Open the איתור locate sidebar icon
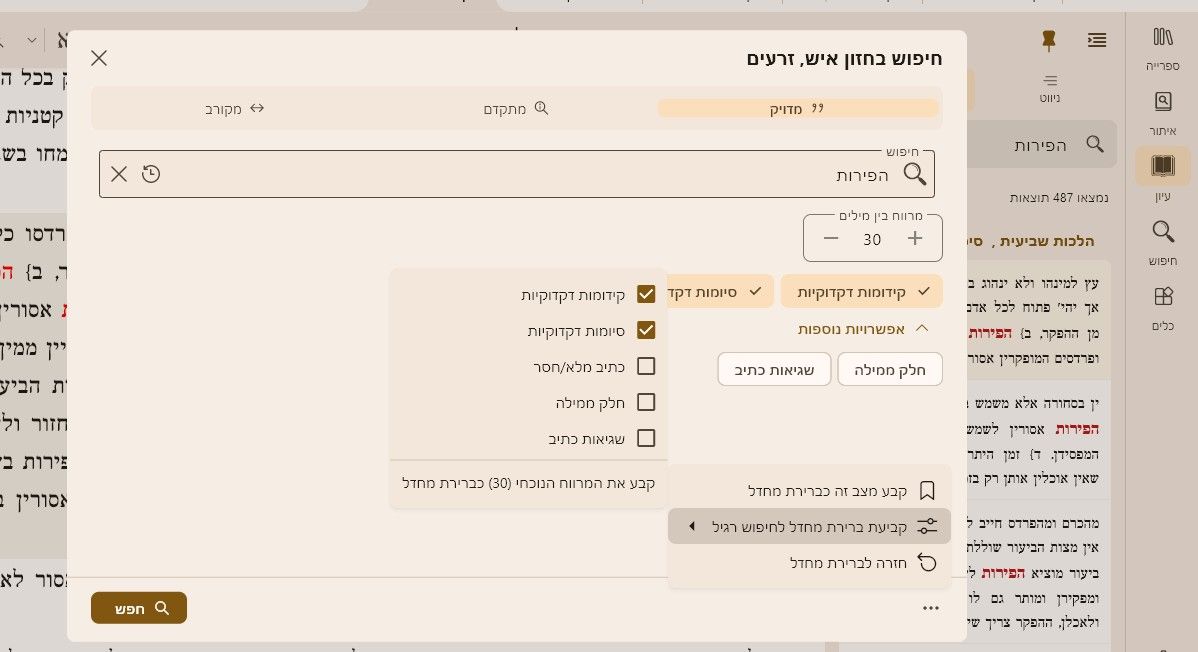This screenshot has width=1198, height=652. pos(1162,112)
